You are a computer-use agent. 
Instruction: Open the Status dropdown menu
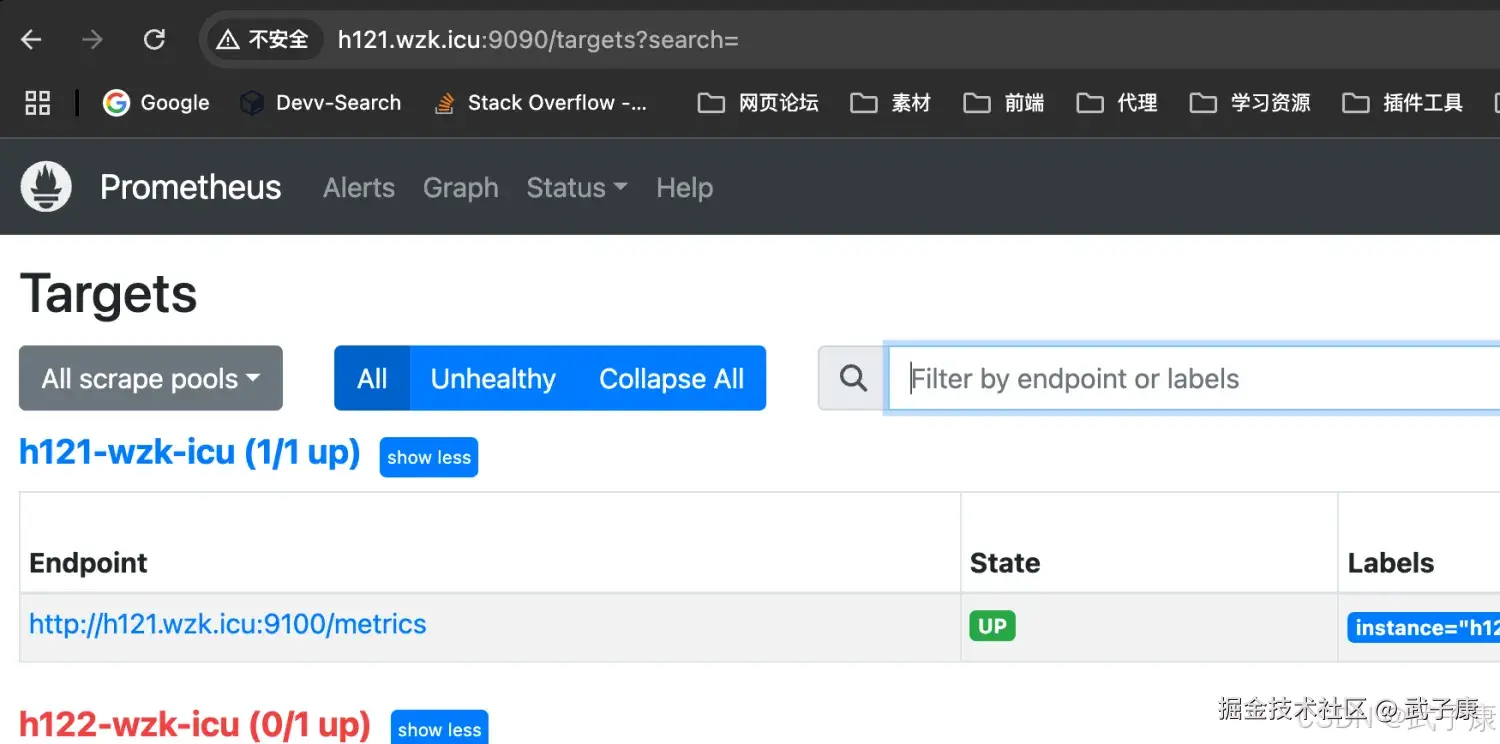coord(576,188)
